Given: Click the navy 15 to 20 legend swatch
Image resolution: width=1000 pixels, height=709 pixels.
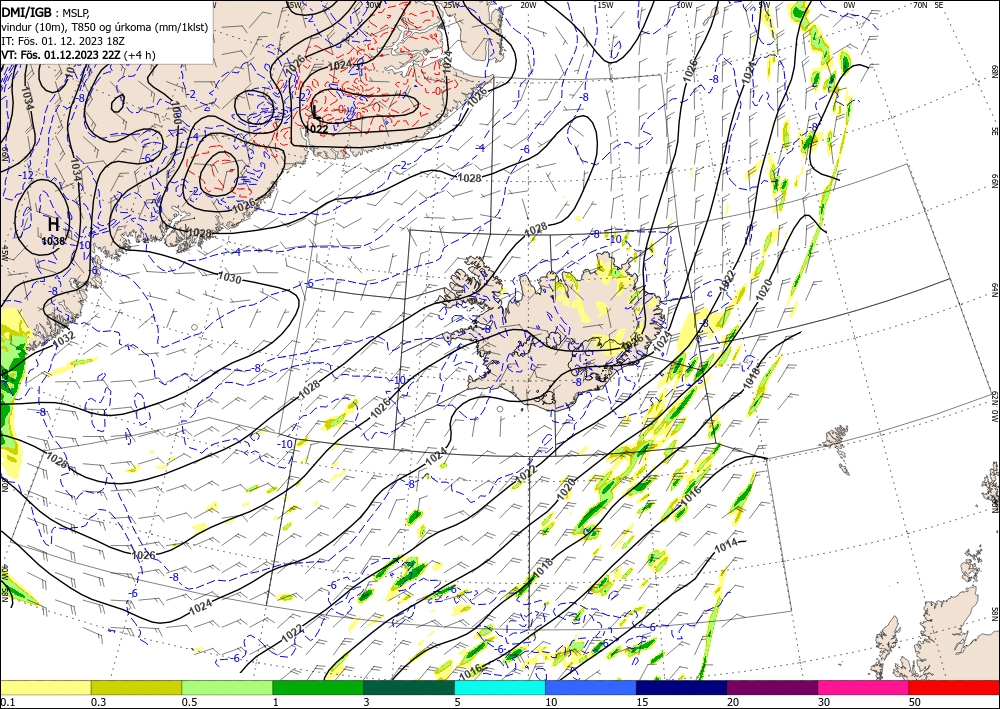Looking at the screenshot, I should pyautogui.click(x=682, y=687).
